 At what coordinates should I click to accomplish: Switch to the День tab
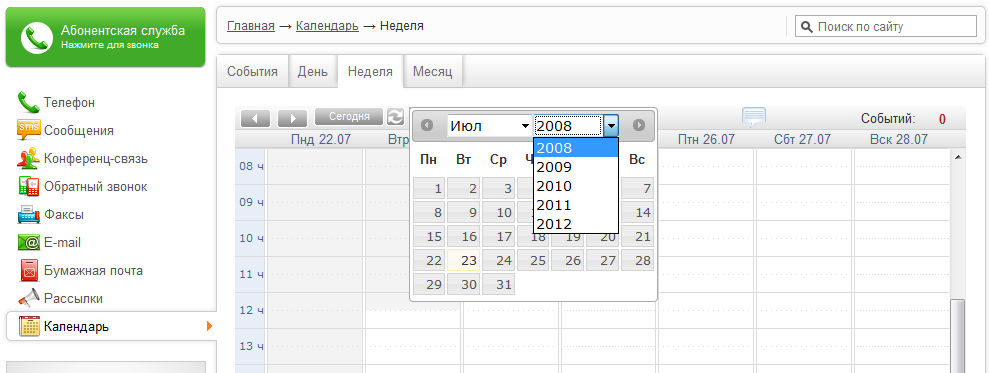(x=313, y=71)
